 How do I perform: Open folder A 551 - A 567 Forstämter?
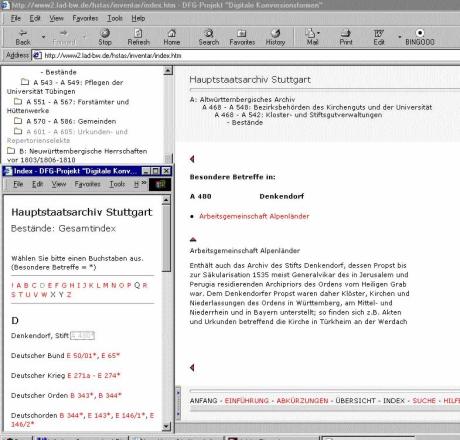tap(18, 101)
